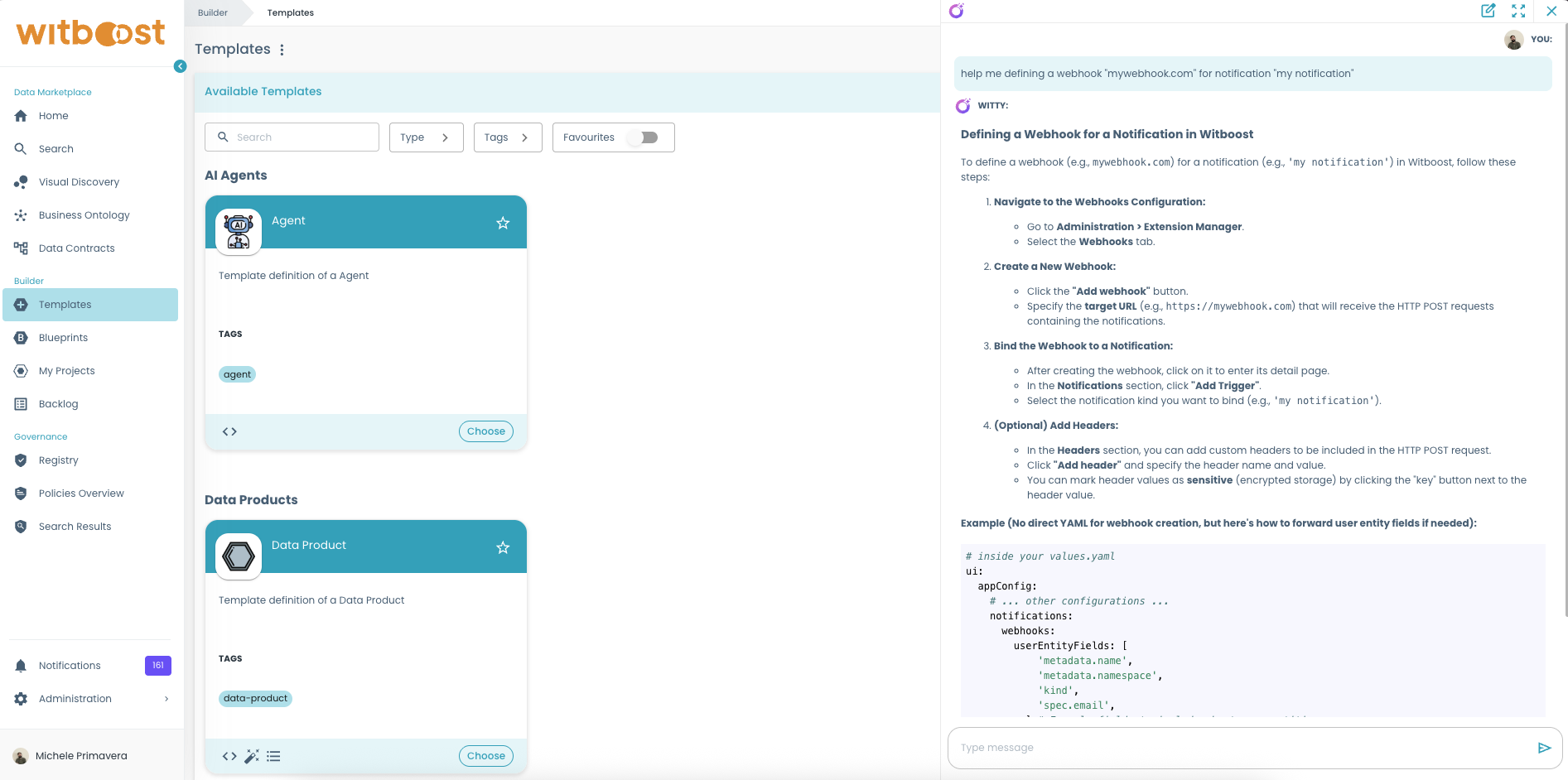Open the Type filter dropdown
The height and width of the screenshot is (780, 1568).
(426, 137)
